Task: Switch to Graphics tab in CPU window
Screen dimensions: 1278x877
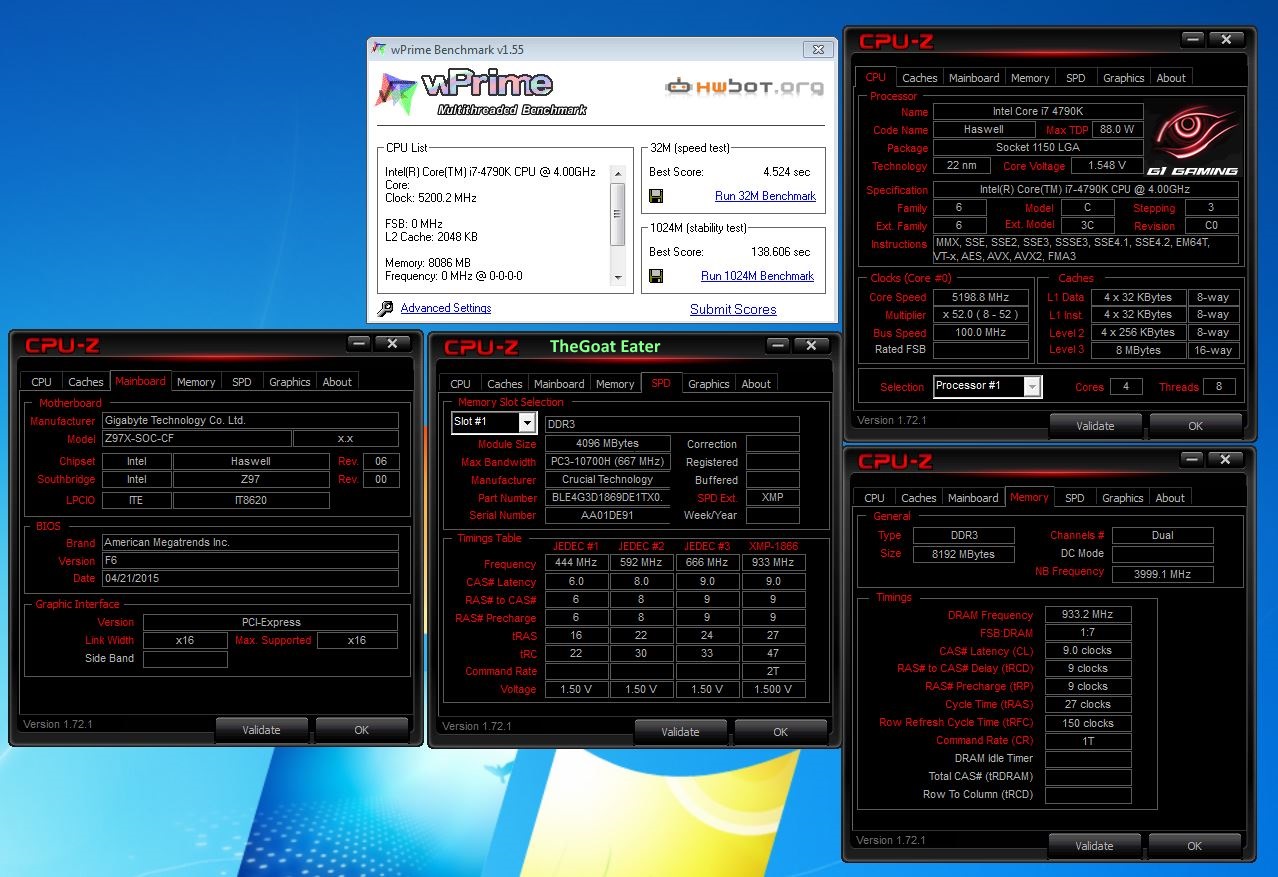Action: click(x=1124, y=78)
